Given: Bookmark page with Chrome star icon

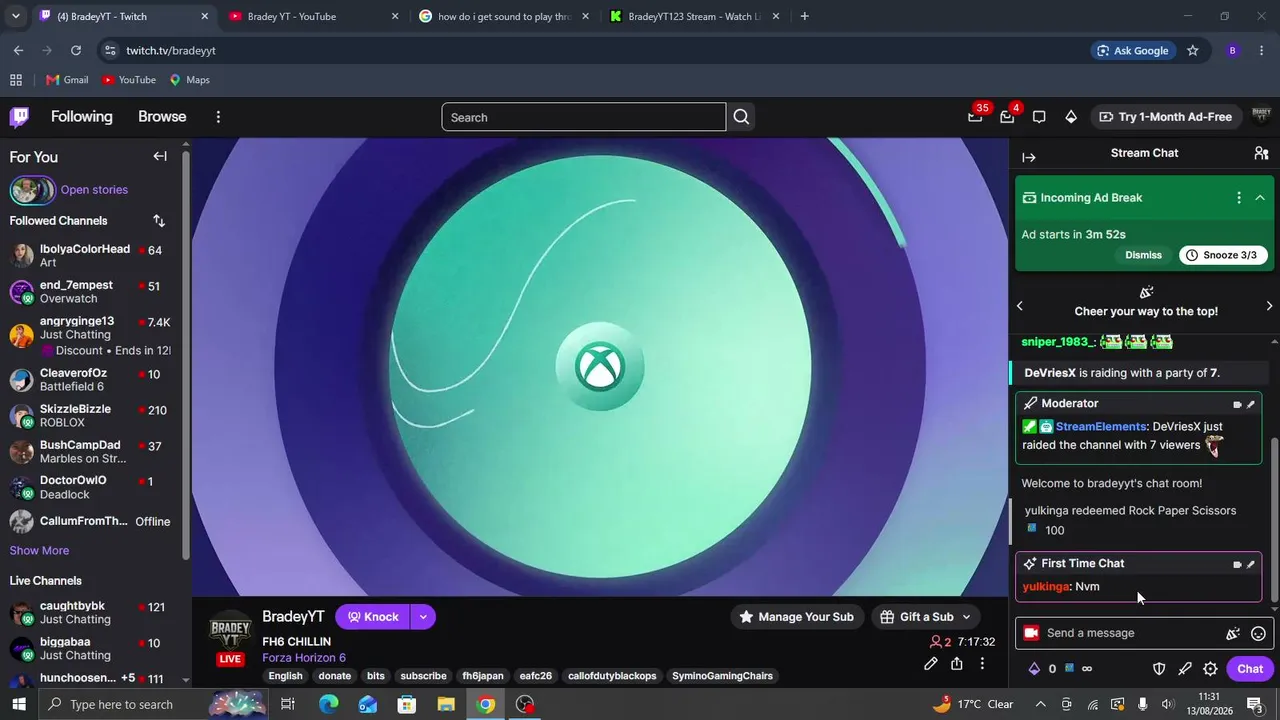Looking at the screenshot, I should tap(1192, 50).
